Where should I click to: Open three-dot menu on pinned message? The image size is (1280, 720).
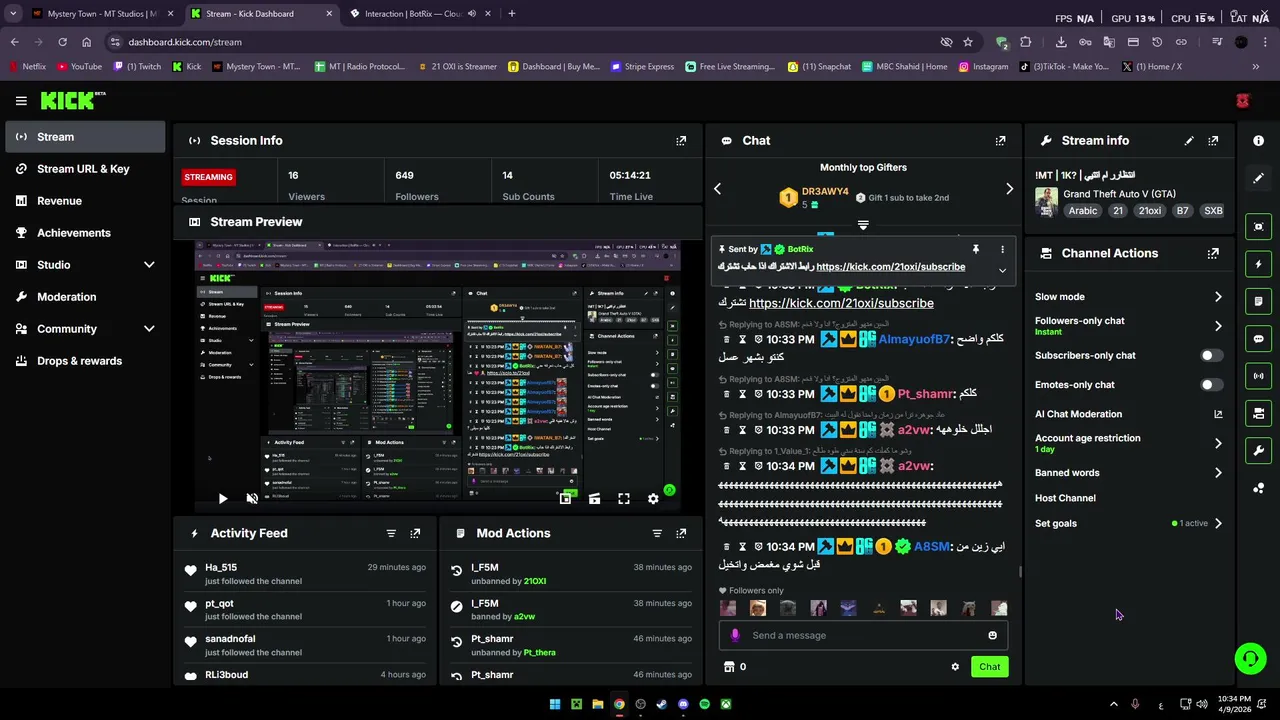[x=1002, y=249]
